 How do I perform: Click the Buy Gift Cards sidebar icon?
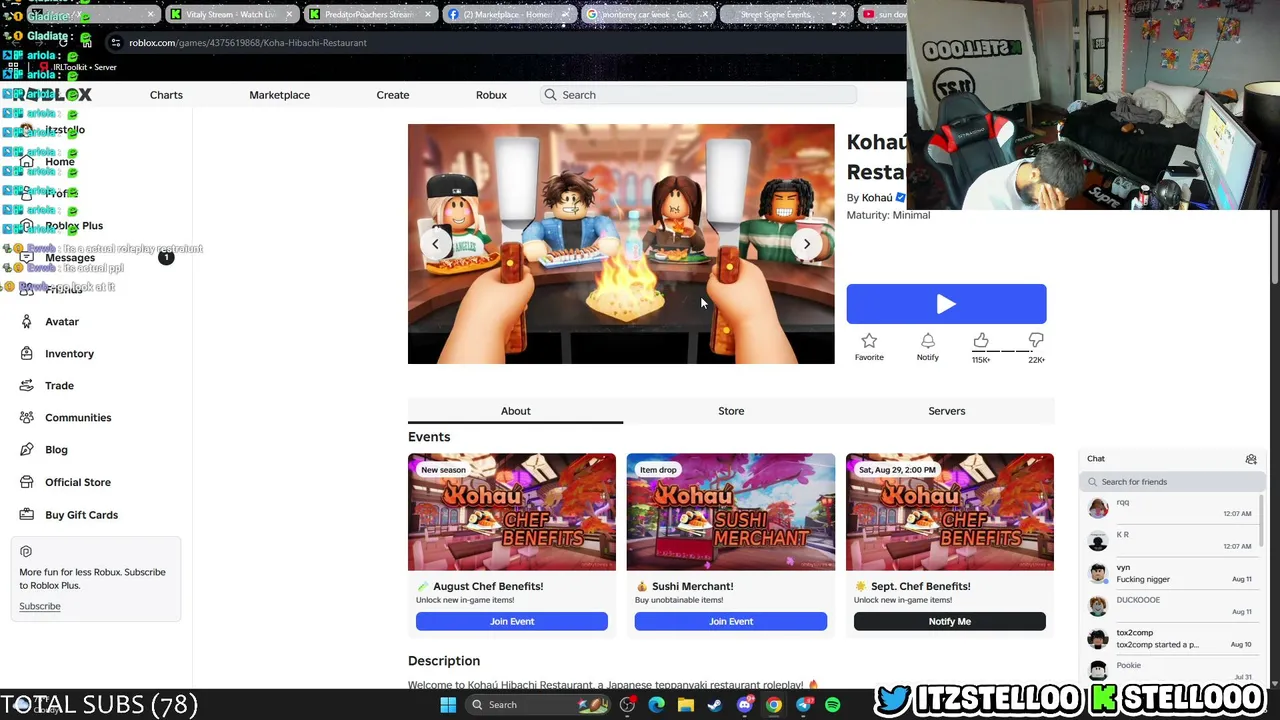point(27,514)
